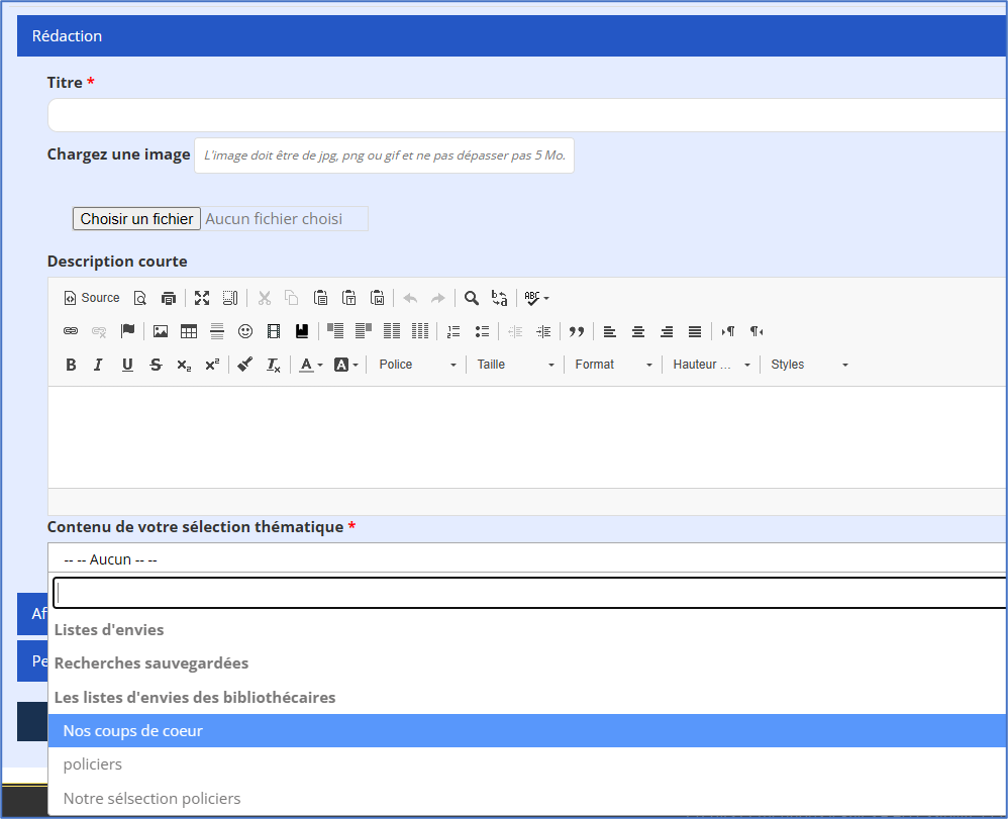Image resolution: width=1008 pixels, height=819 pixels.
Task: Open the text color picker
Action: [310, 364]
